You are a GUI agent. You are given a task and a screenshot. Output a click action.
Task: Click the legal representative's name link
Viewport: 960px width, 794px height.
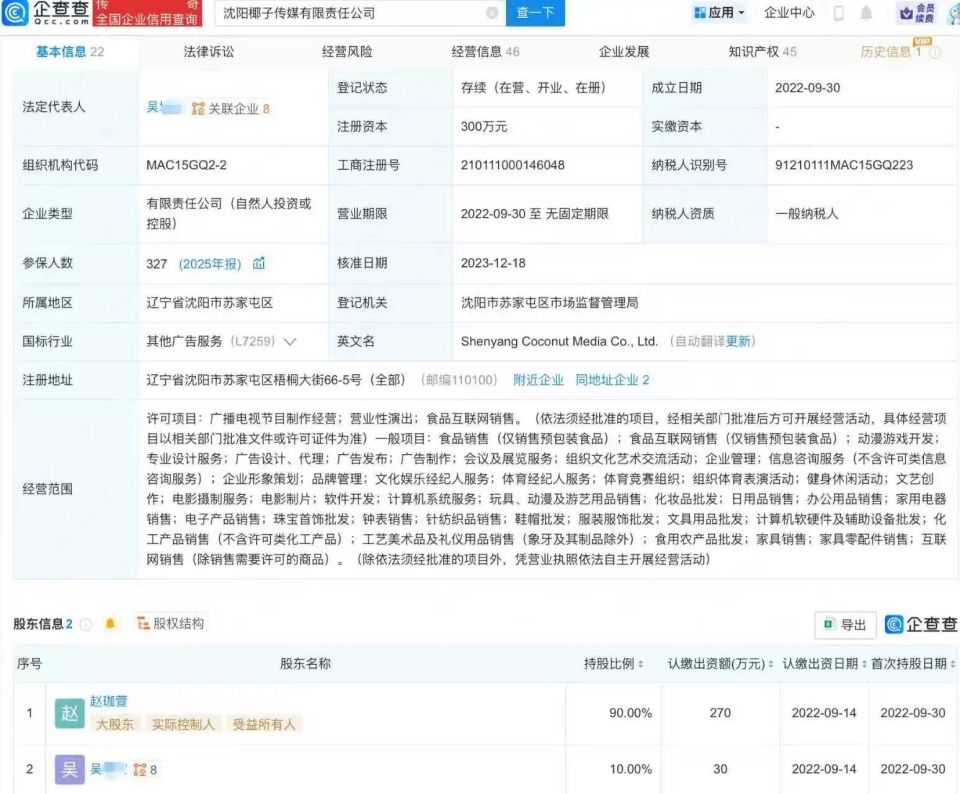coord(163,108)
